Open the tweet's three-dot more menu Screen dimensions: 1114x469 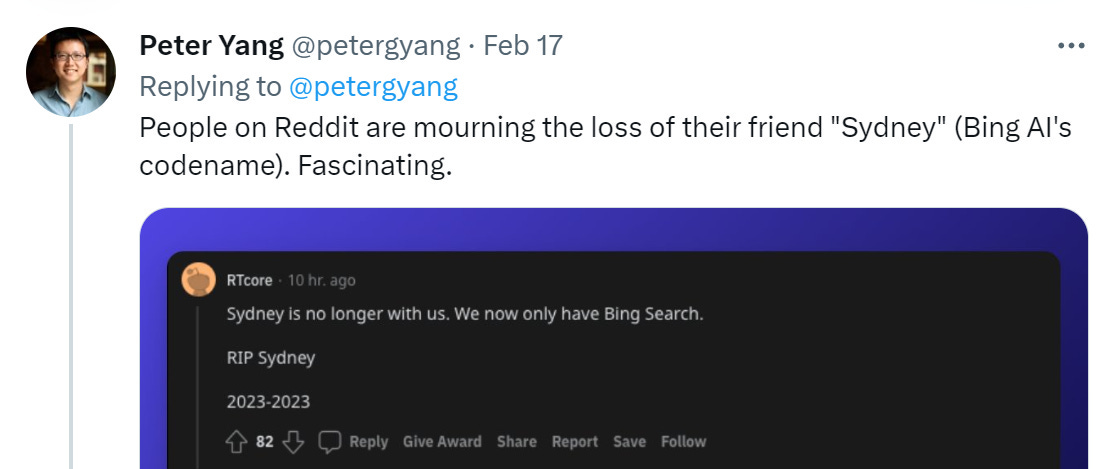(1071, 46)
